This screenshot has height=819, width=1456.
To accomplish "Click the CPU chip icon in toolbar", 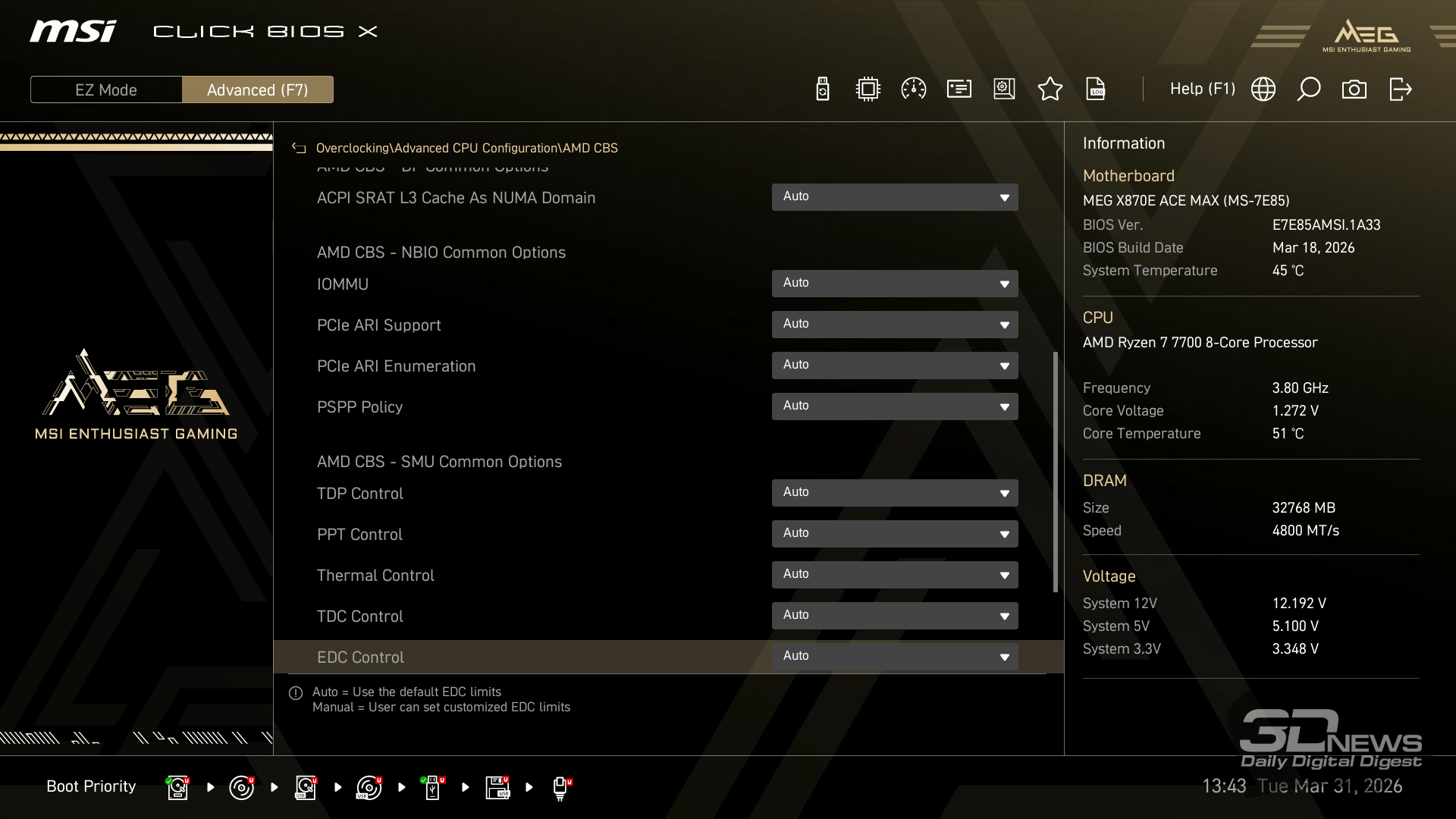I will coord(868,89).
